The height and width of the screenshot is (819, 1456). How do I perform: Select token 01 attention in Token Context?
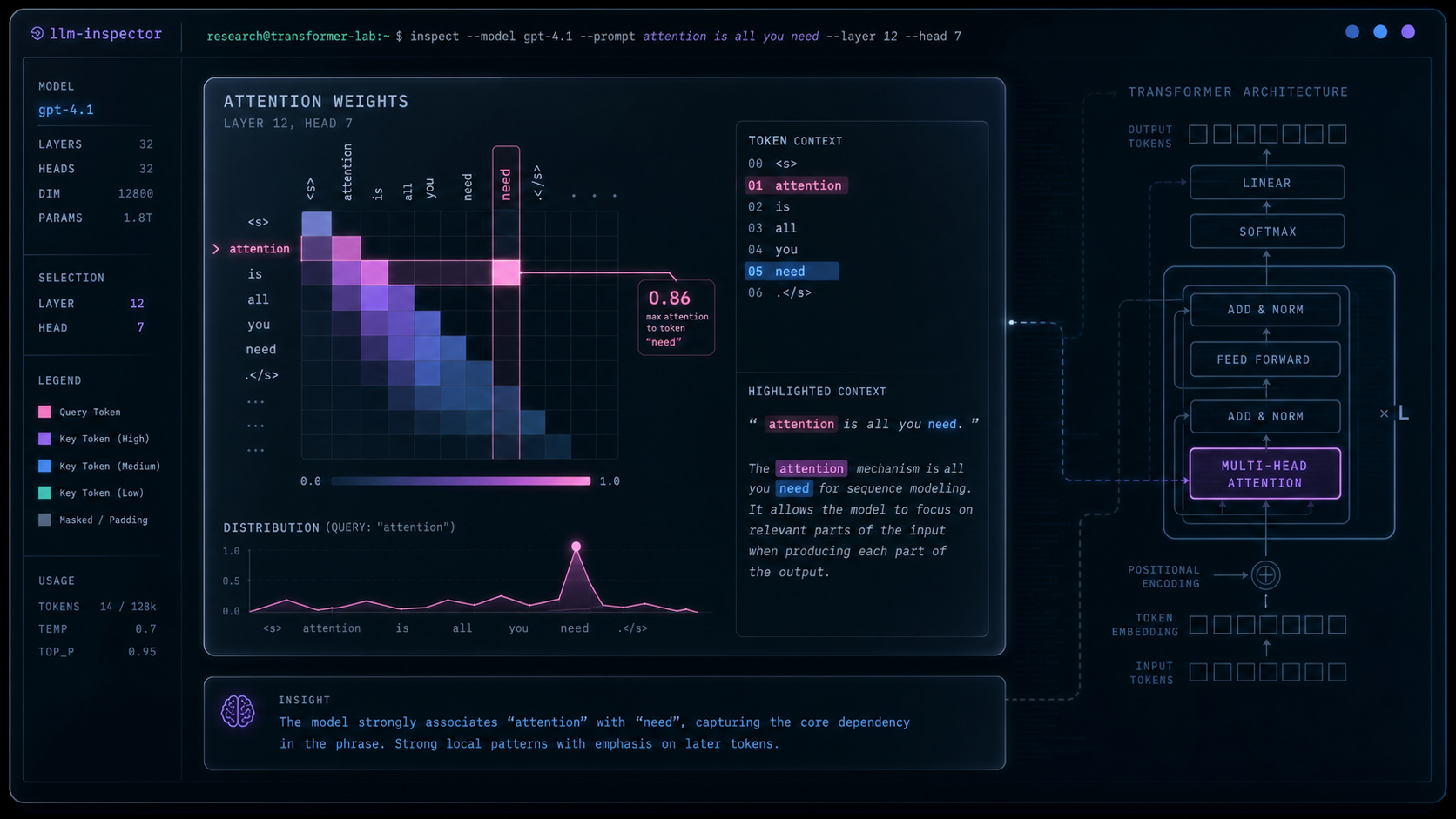(796, 185)
